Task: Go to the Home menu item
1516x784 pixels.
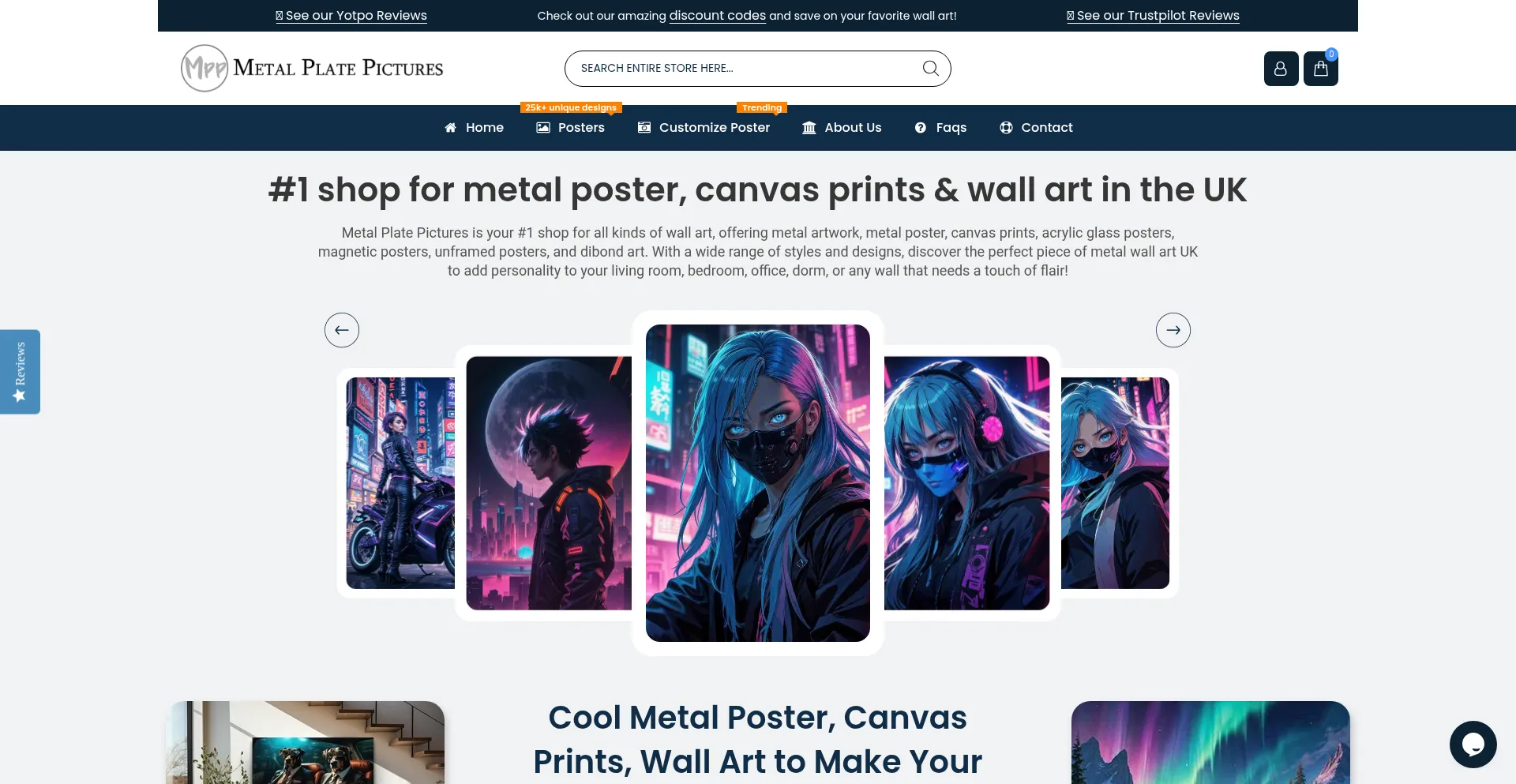Action: point(474,128)
